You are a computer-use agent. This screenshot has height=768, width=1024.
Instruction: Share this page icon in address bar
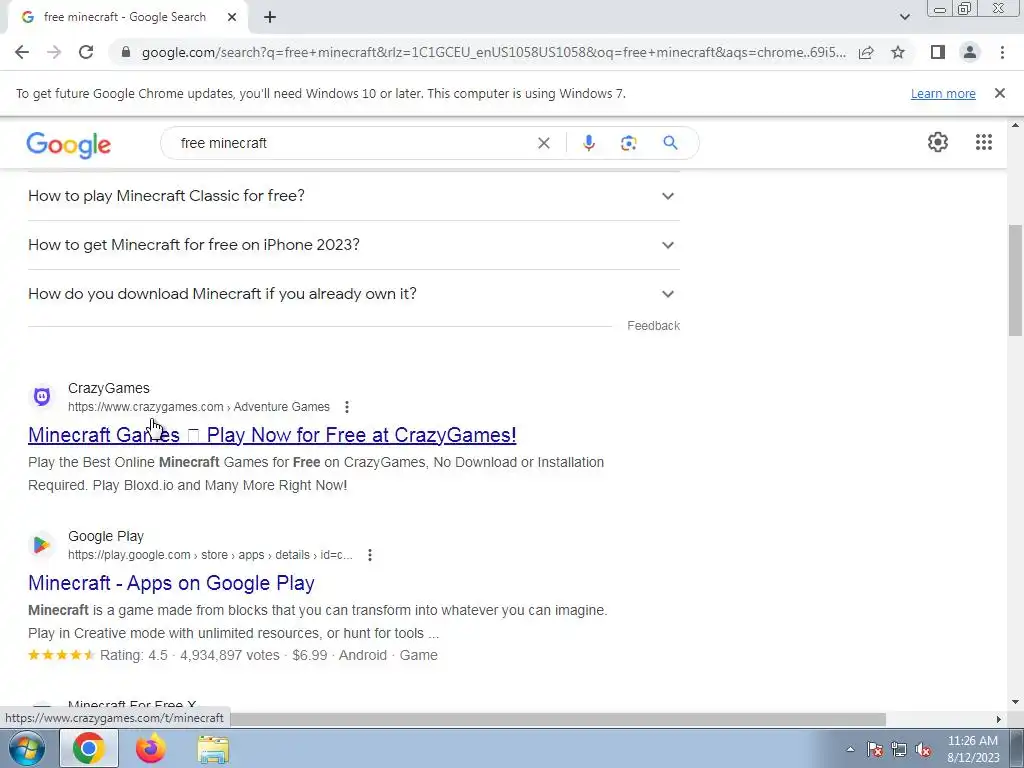866,52
